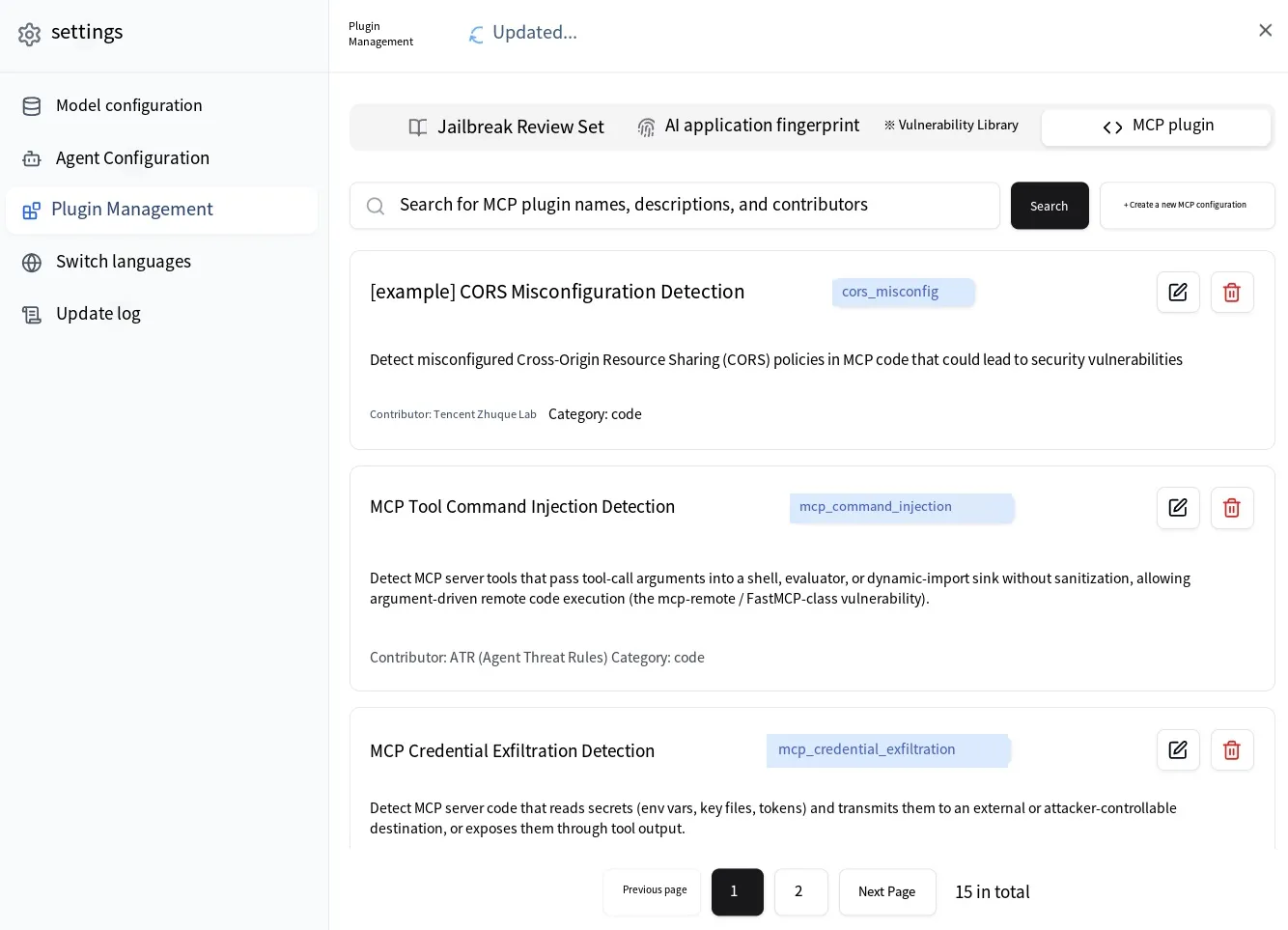The image size is (1288, 930).
Task: Delete the MCP Credential Exfiltration plugin
Action: click(1232, 749)
